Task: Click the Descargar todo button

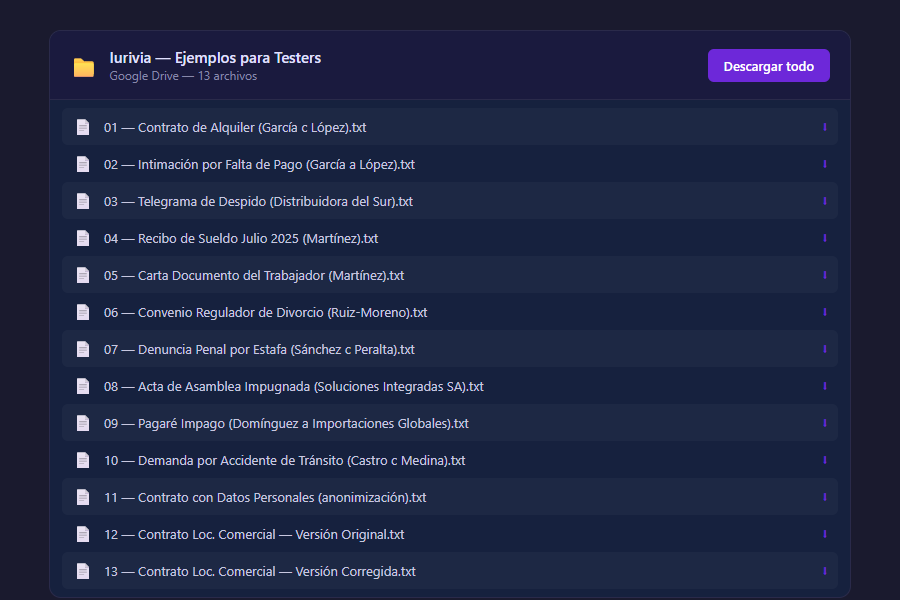Action: coord(769,65)
